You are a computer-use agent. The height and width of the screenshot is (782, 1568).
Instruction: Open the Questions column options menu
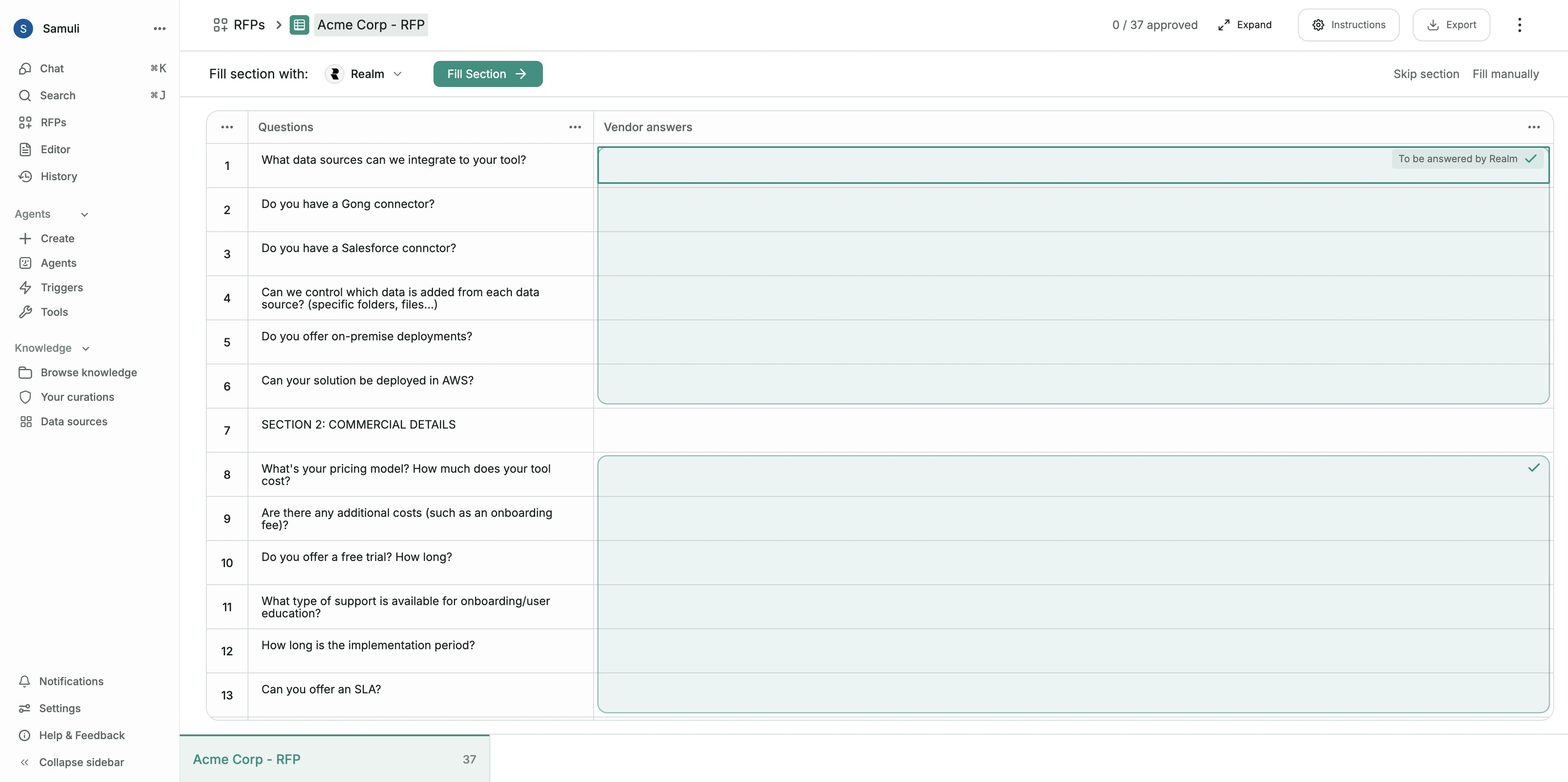tap(574, 127)
